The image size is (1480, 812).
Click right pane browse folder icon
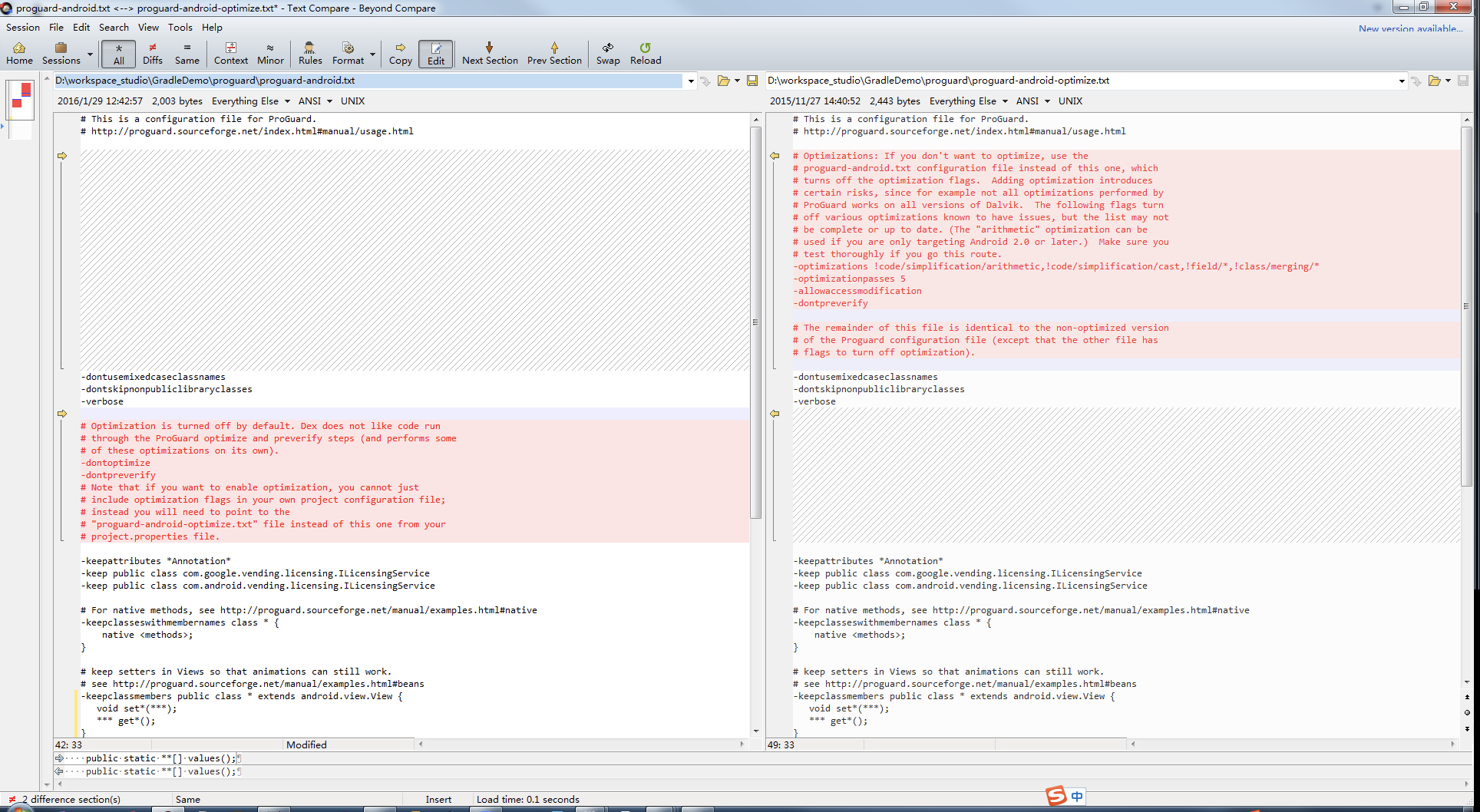click(x=1434, y=81)
